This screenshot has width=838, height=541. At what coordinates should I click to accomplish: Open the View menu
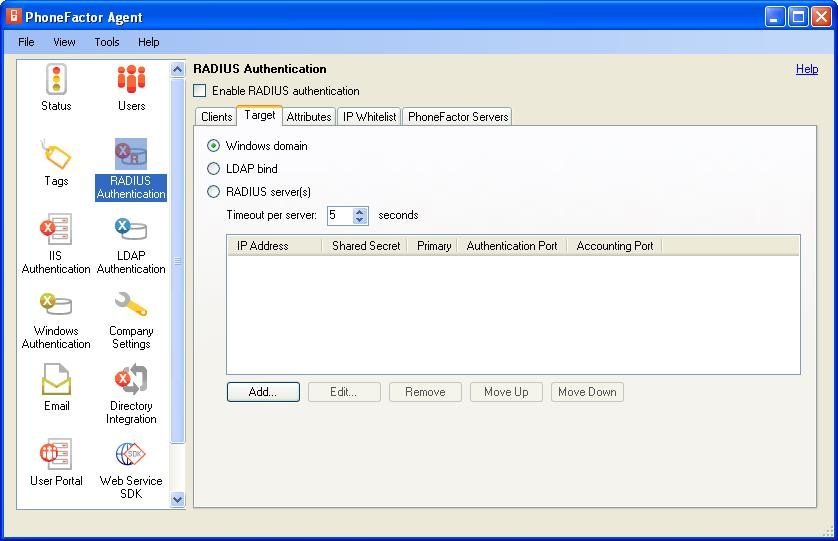point(64,42)
